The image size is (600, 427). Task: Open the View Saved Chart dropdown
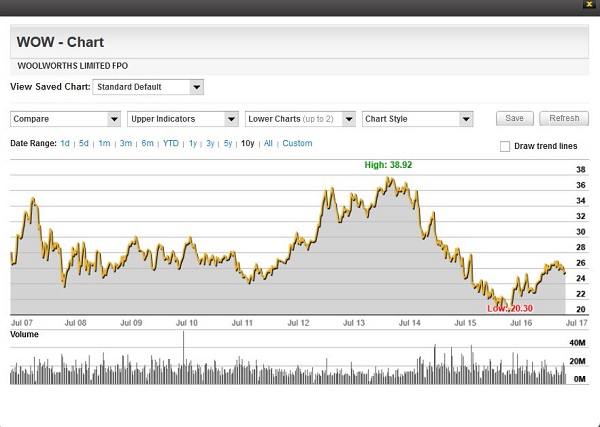[x=148, y=87]
